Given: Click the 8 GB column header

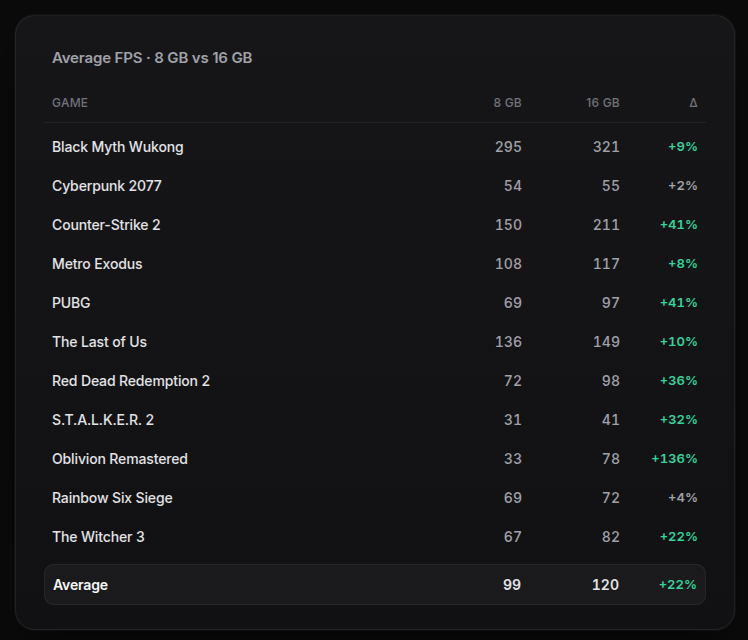Looking at the screenshot, I should point(508,103).
